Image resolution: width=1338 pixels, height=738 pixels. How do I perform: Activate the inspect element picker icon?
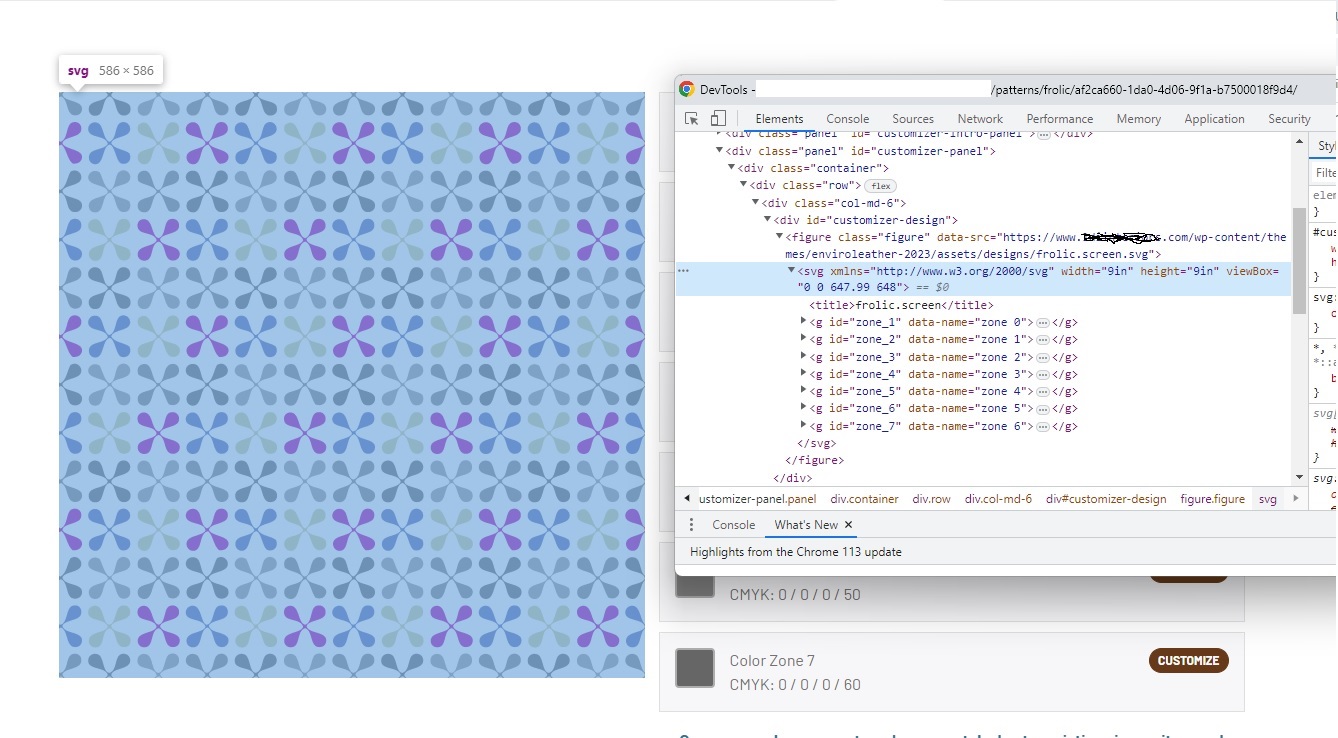(692, 118)
